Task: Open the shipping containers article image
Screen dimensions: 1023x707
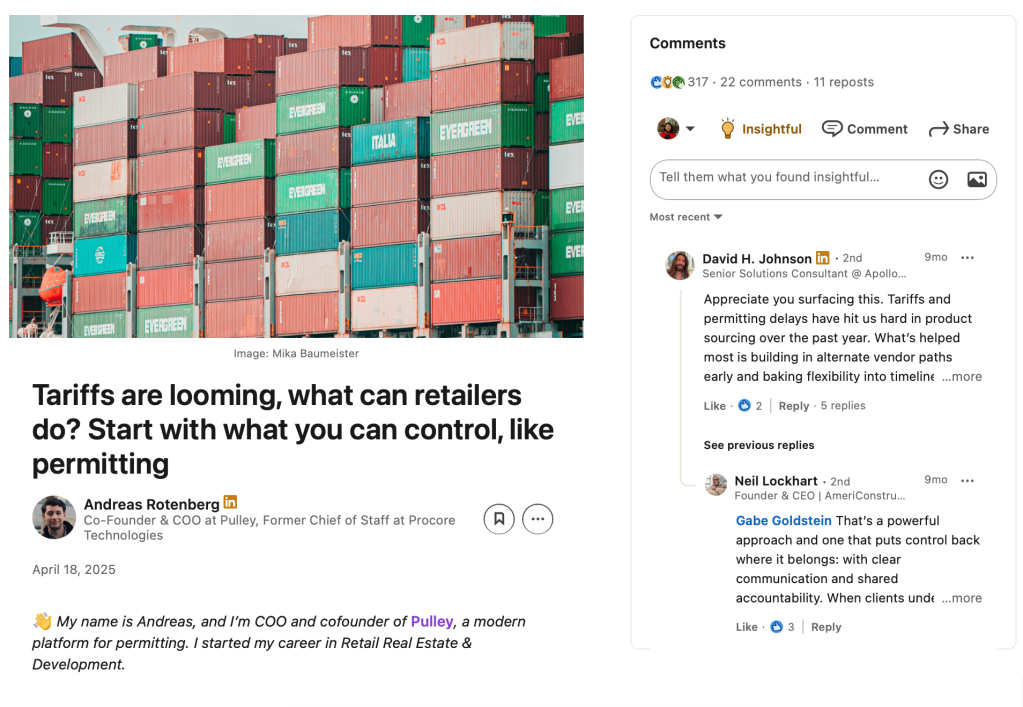Action: point(296,176)
